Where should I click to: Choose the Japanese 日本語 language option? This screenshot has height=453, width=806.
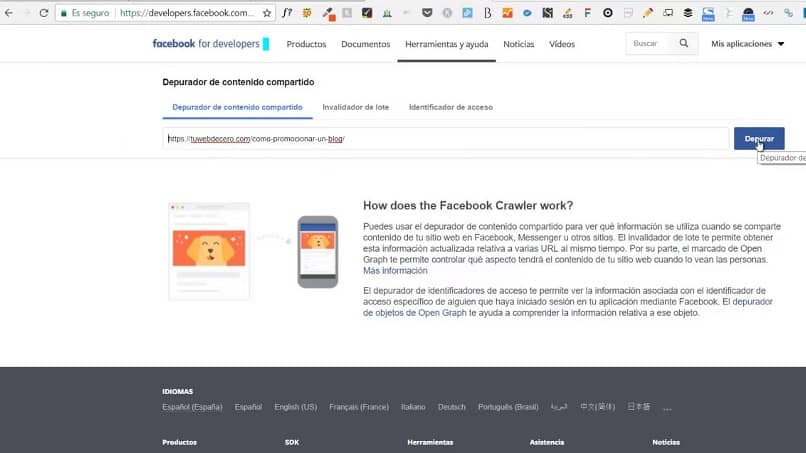(638, 407)
